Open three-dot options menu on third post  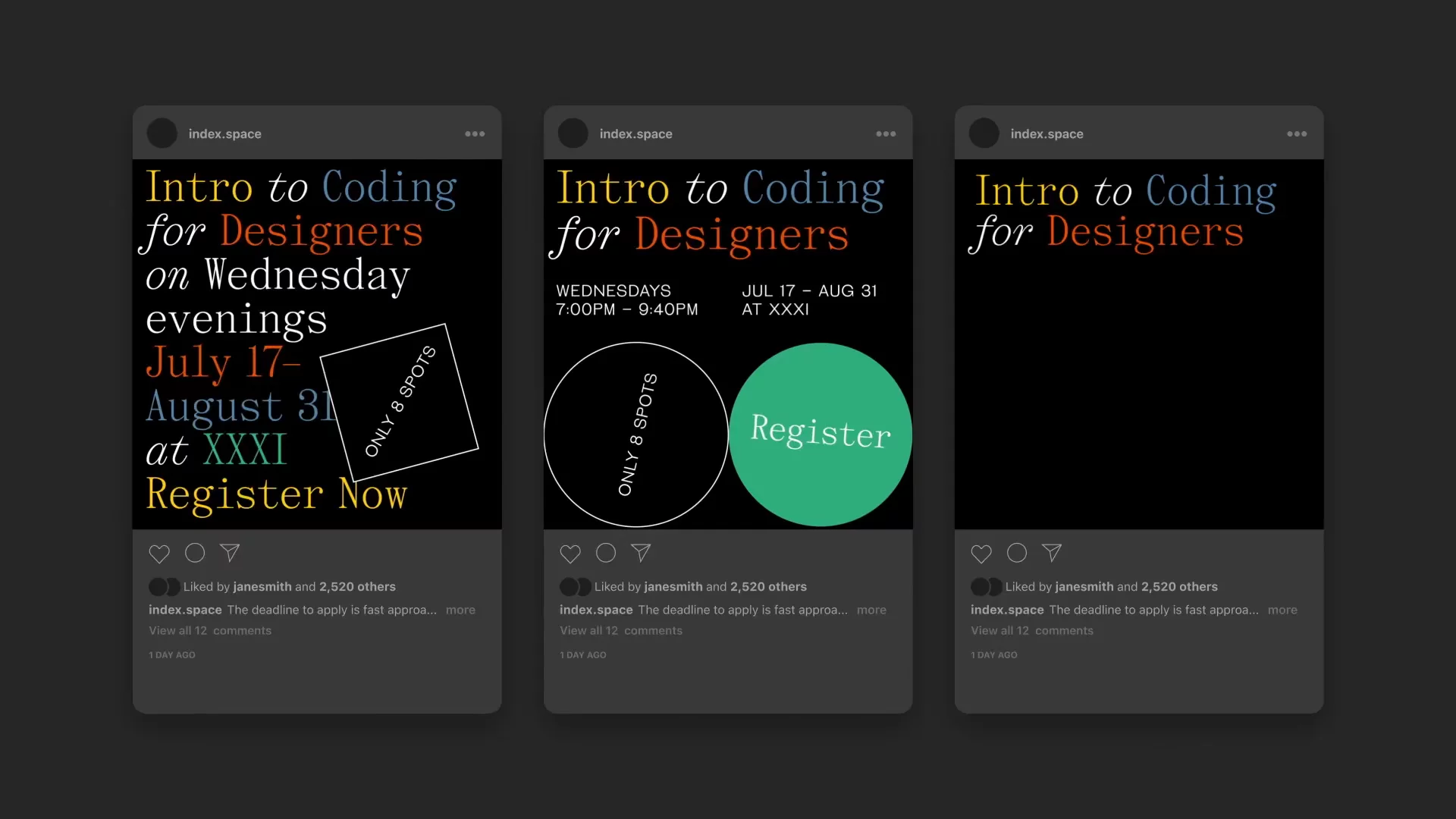(1297, 134)
